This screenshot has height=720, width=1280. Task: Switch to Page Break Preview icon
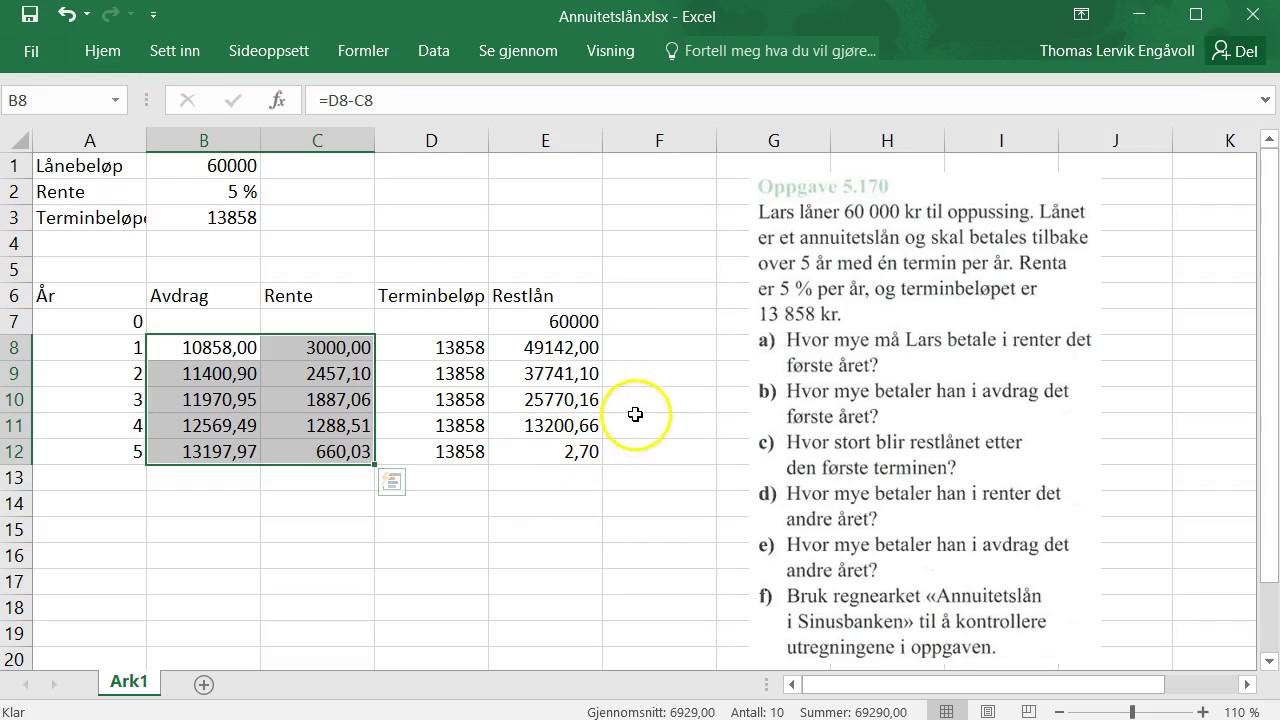[x=1031, y=712]
